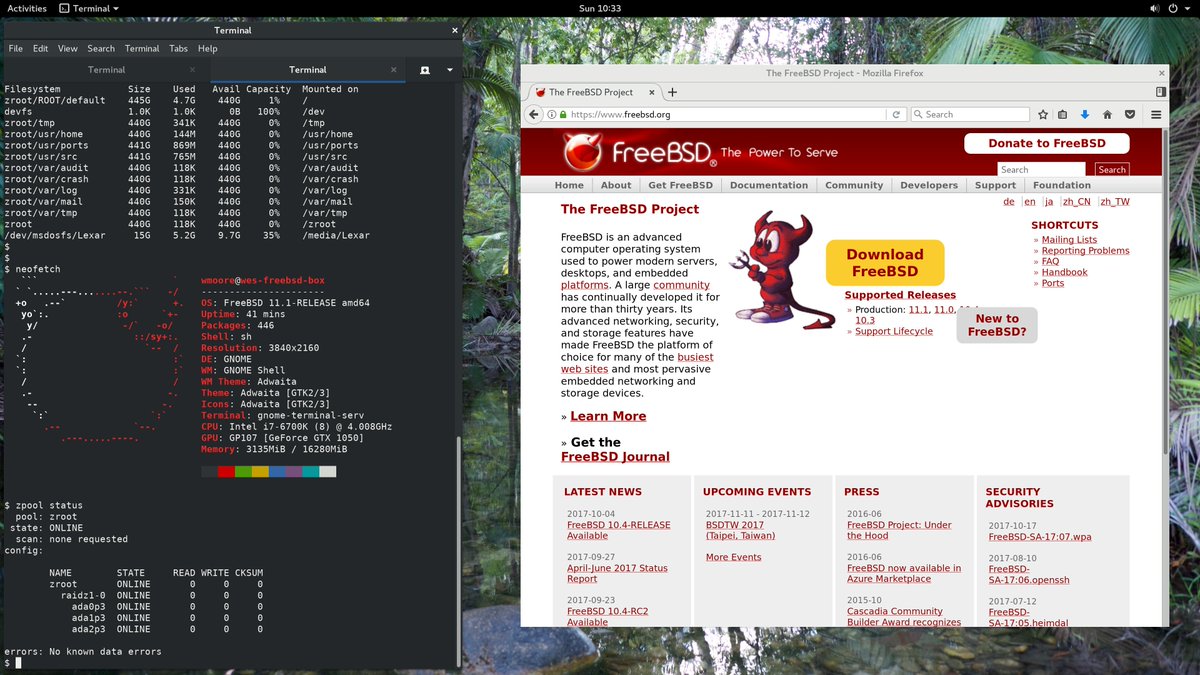Open the Support Lifecycle link

click(x=894, y=331)
